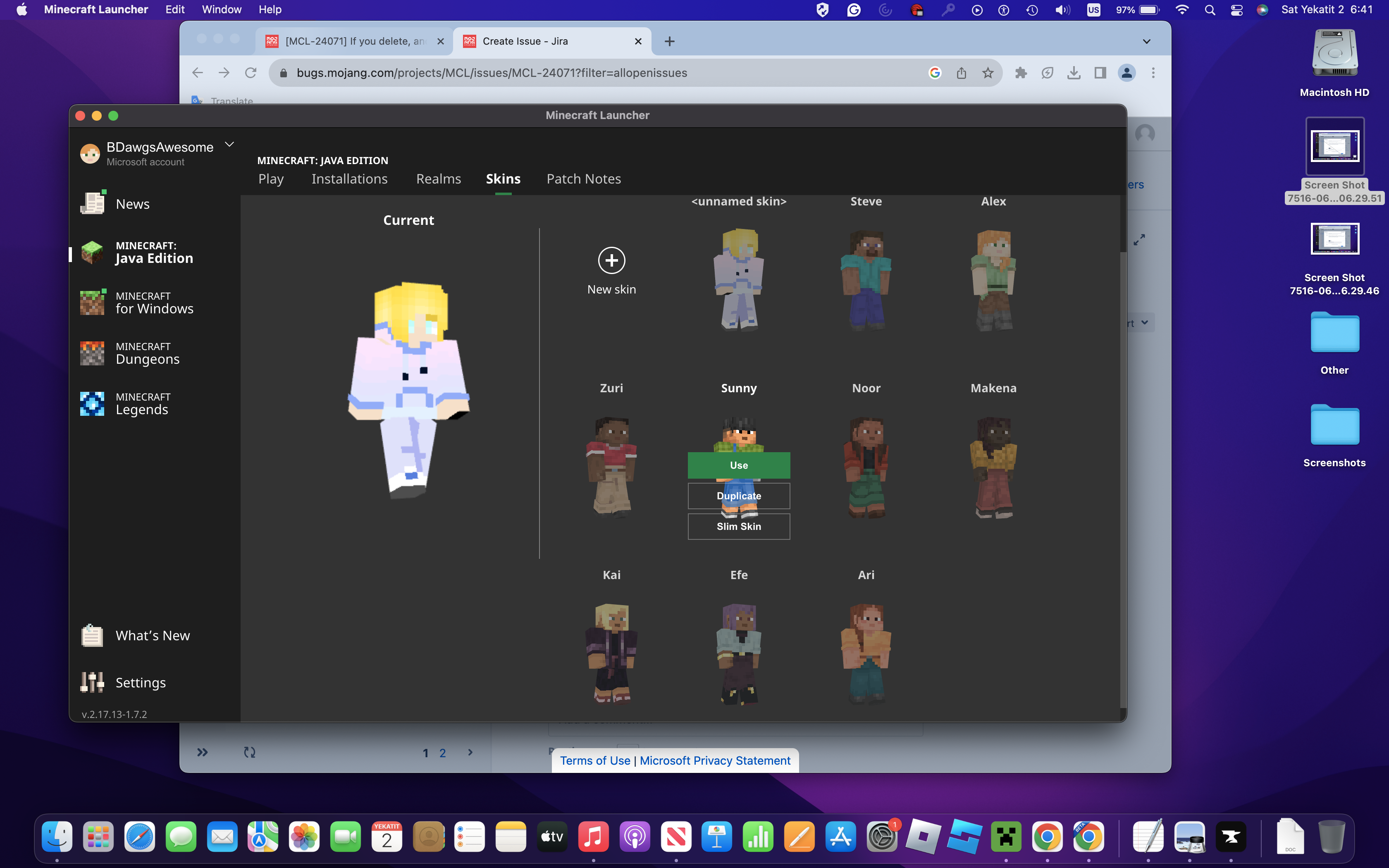
Task: Expand Chrome tab search chevron
Action: click(1146, 41)
